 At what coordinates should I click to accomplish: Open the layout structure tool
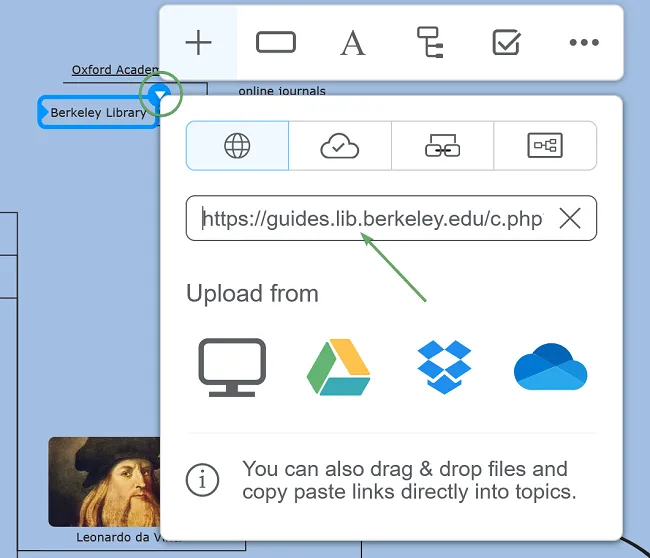tap(430, 43)
